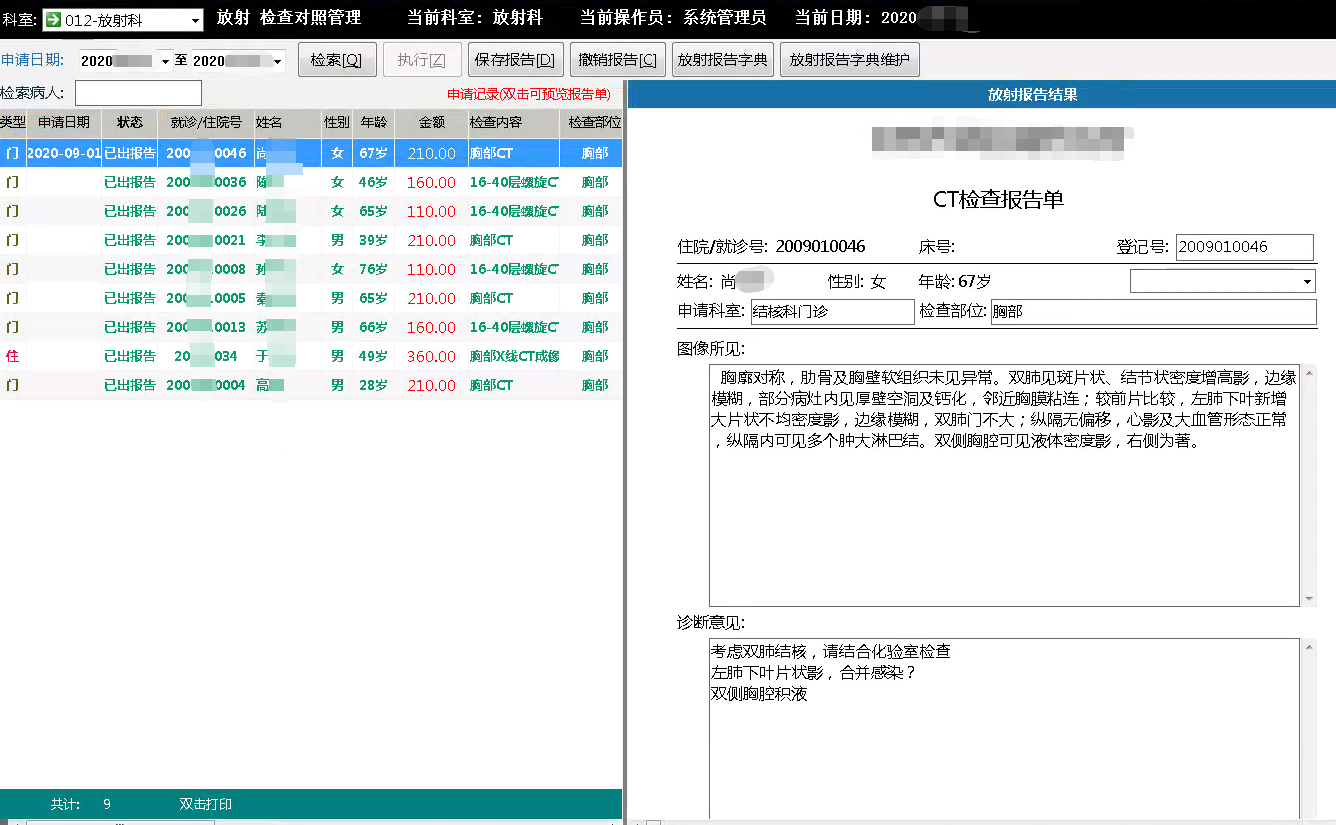The height and width of the screenshot is (825, 1336).
Task: Open 放射报告字典 dictionary
Action: tap(722, 60)
